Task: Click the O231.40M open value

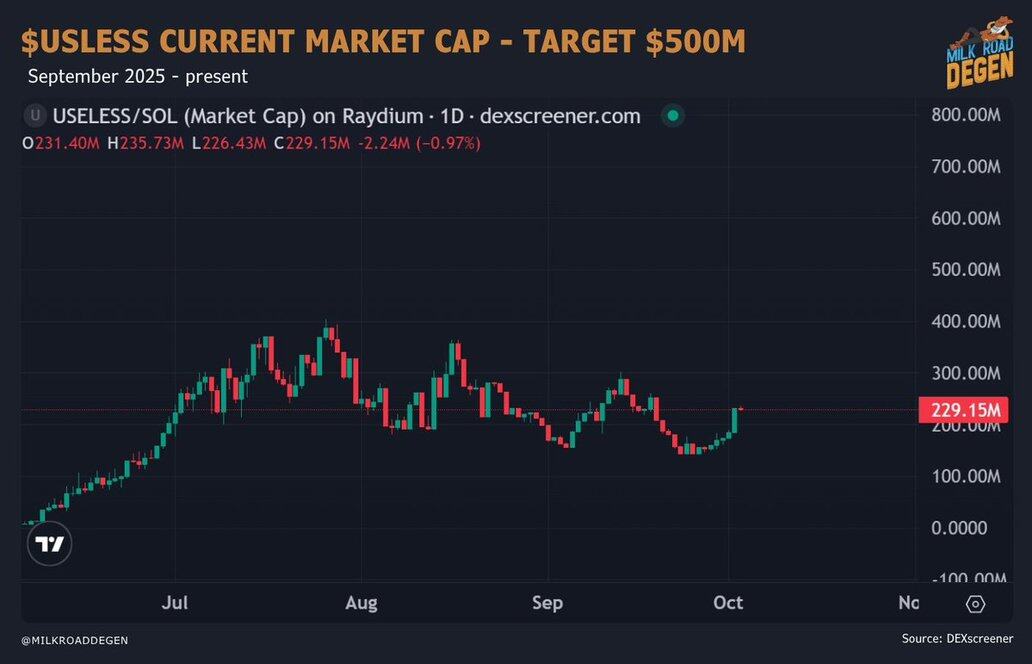Action: click(x=61, y=144)
